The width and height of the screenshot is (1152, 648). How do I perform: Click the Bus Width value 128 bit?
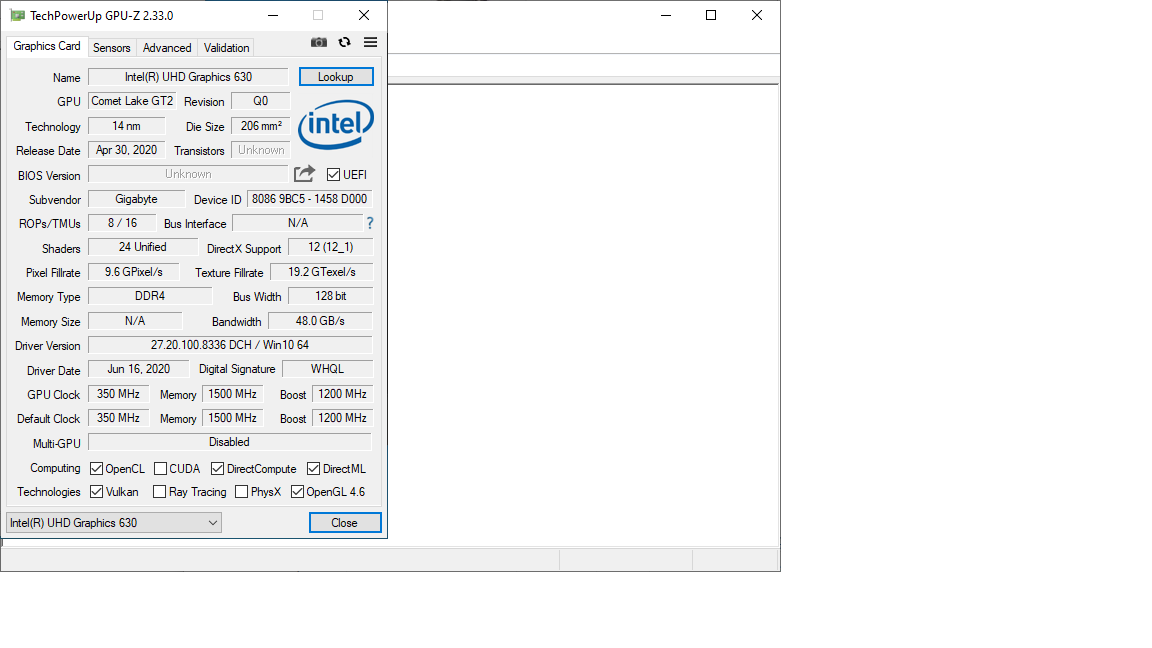pos(331,296)
